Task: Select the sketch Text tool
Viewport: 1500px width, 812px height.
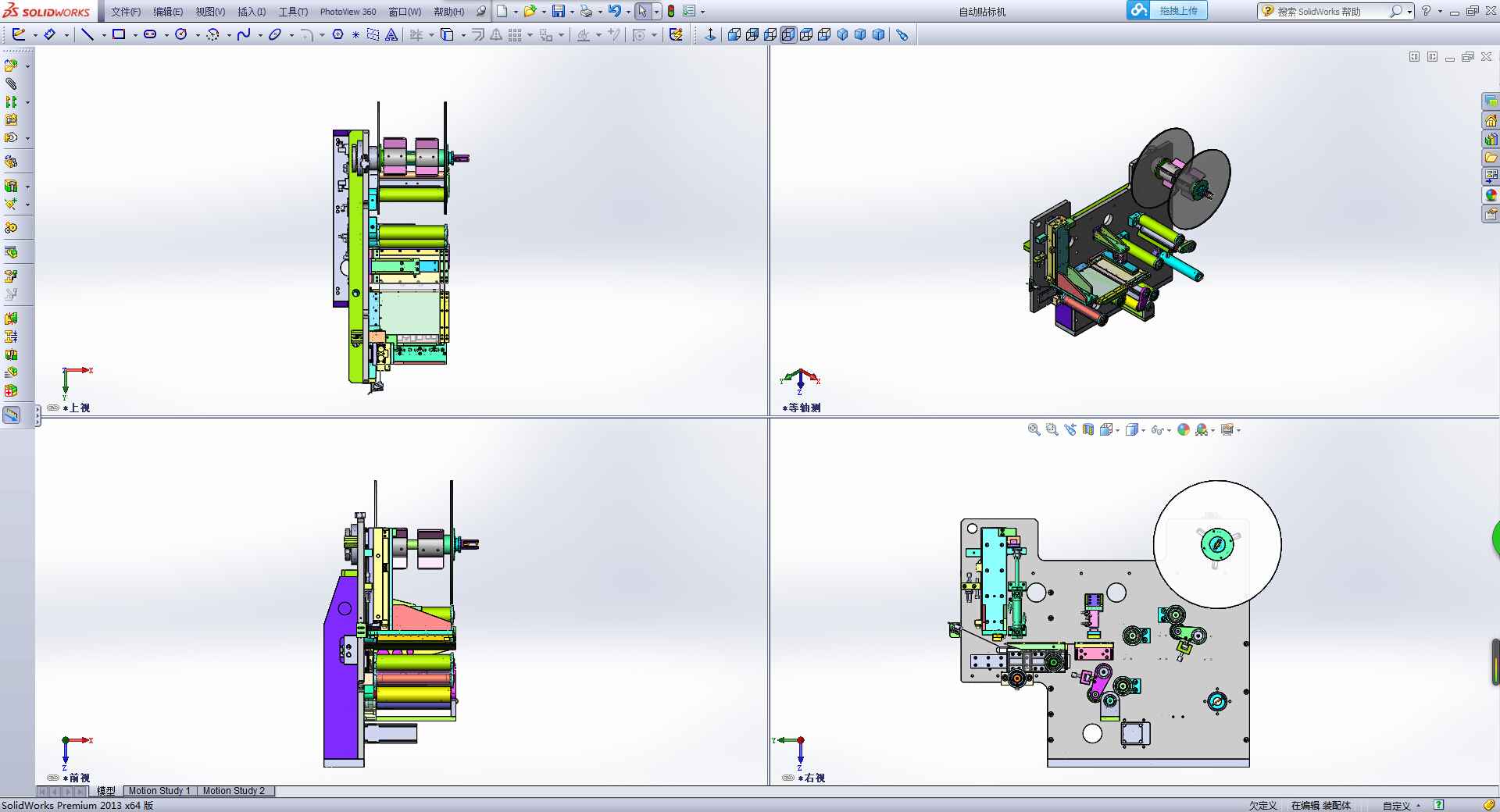Action: click(x=391, y=34)
